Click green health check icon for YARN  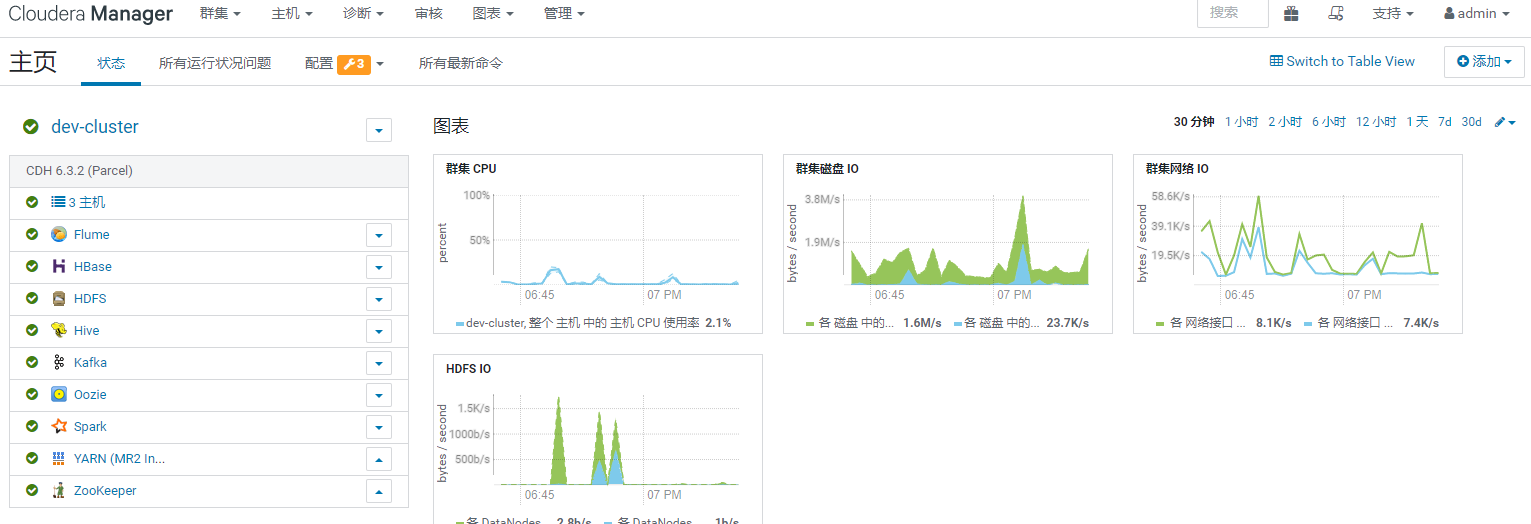point(32,458)
